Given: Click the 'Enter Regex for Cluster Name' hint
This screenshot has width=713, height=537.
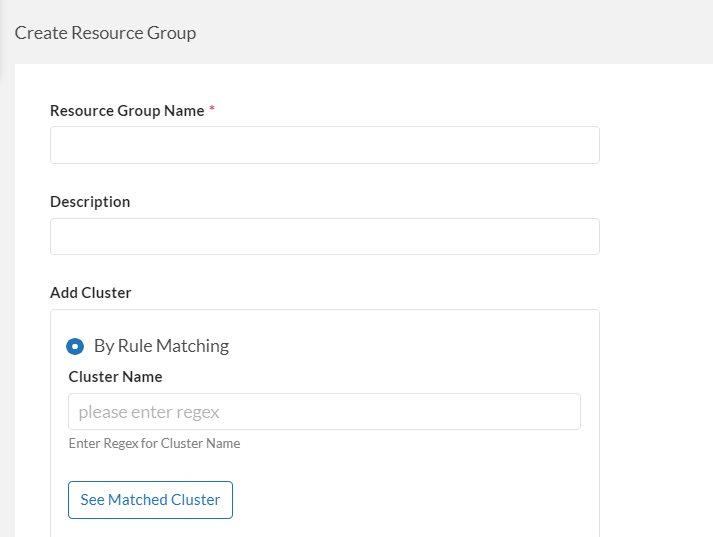Looking at the screenshot, I should click(x=154, y=443).
